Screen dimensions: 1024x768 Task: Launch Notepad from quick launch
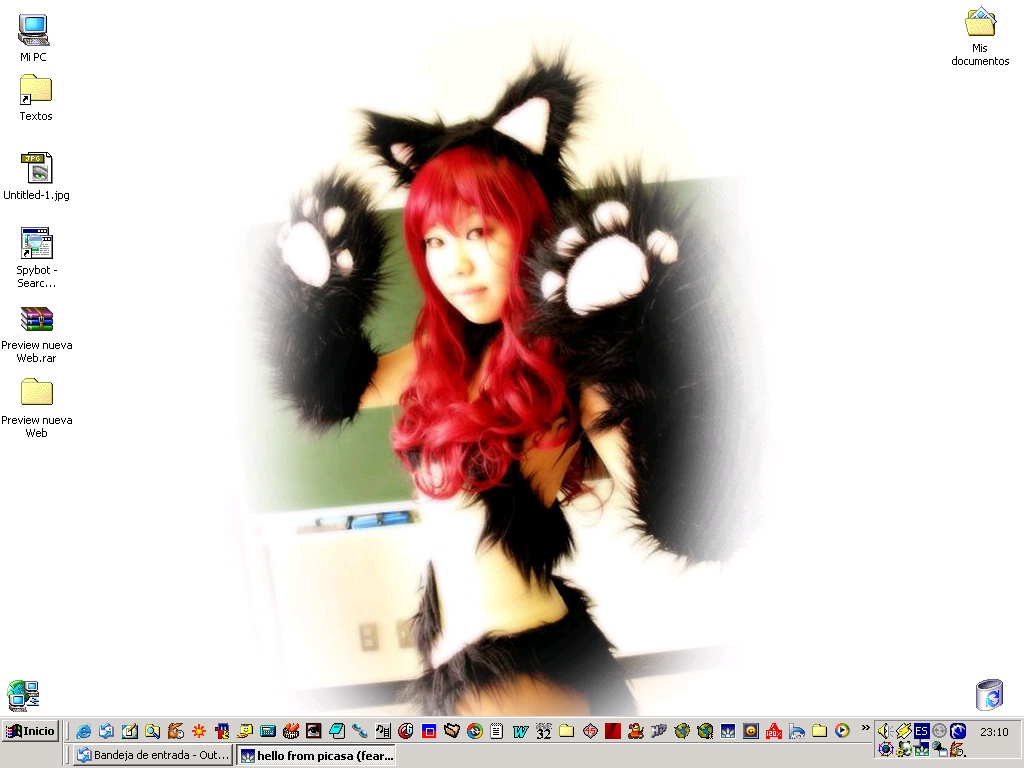click(x=497, y=731)
